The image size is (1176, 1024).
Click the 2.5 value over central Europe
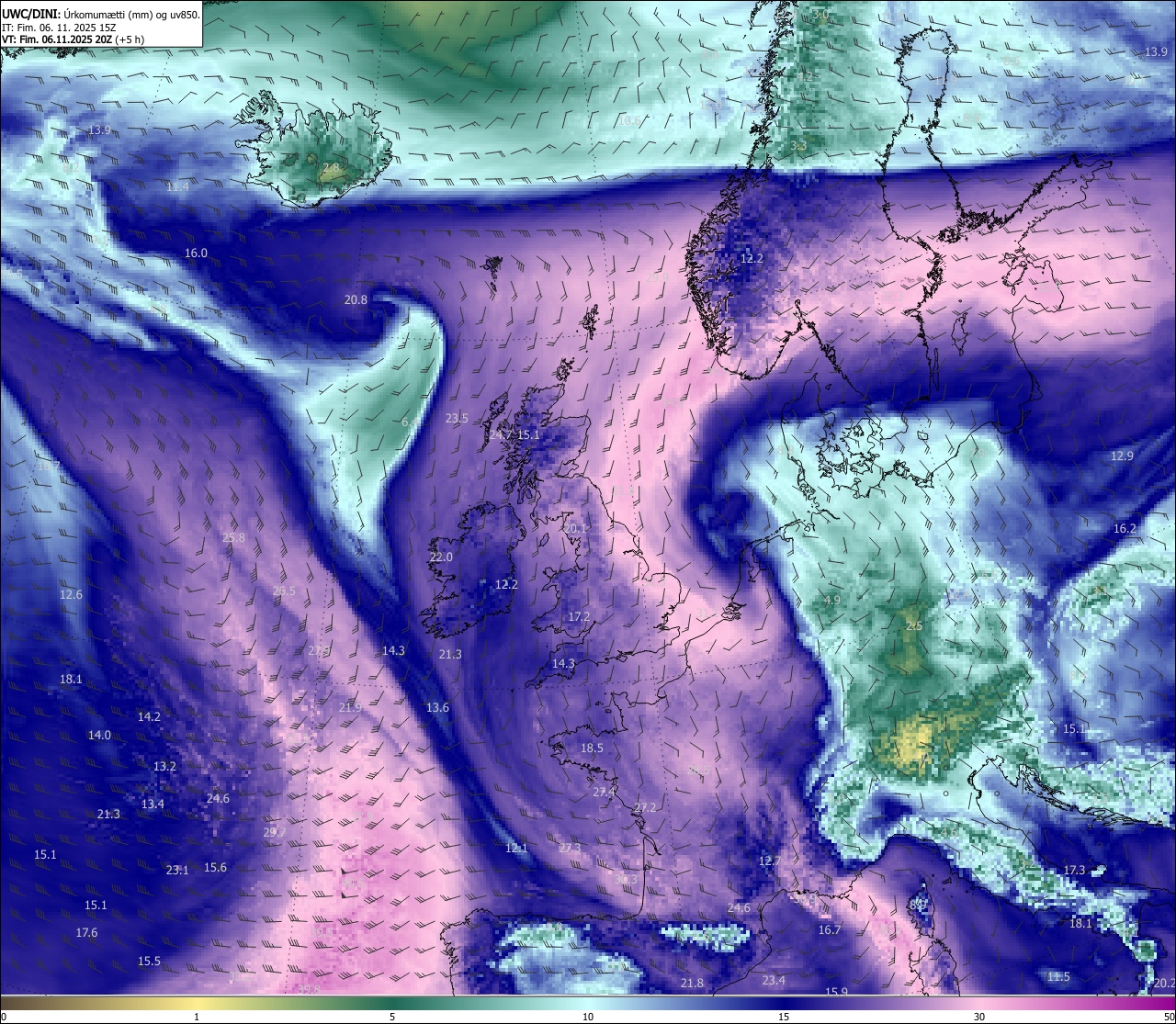(914, 626)
